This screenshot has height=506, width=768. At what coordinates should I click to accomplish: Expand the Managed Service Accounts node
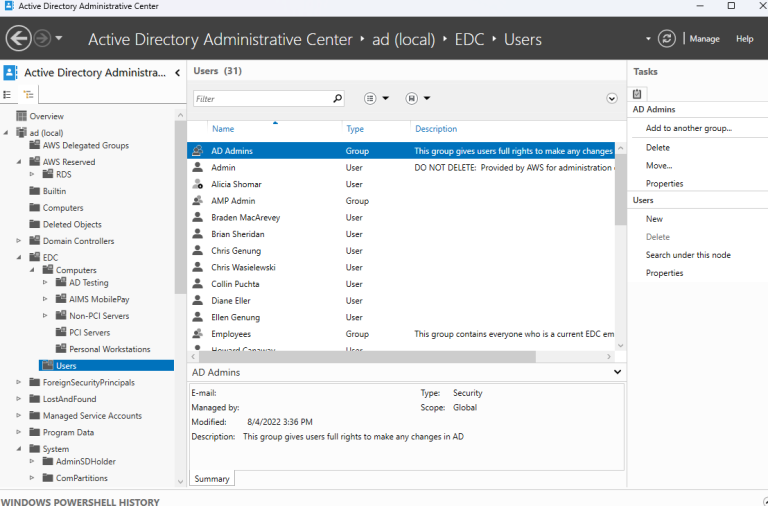19,415
